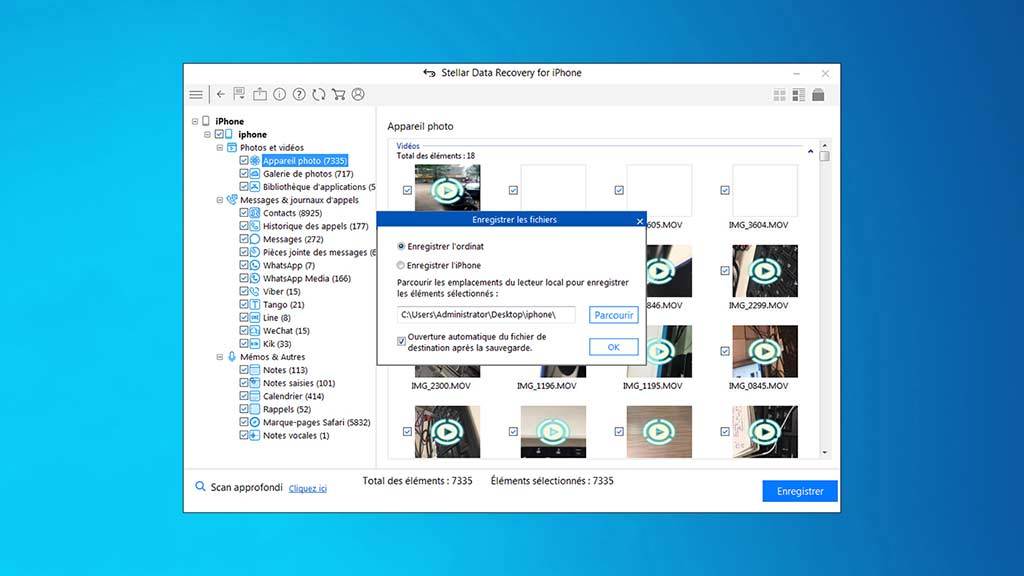The image size is (1024, 576).
Task: Click the Parcourir browse button
Action: pyautogui.click(x=613, y=315)
